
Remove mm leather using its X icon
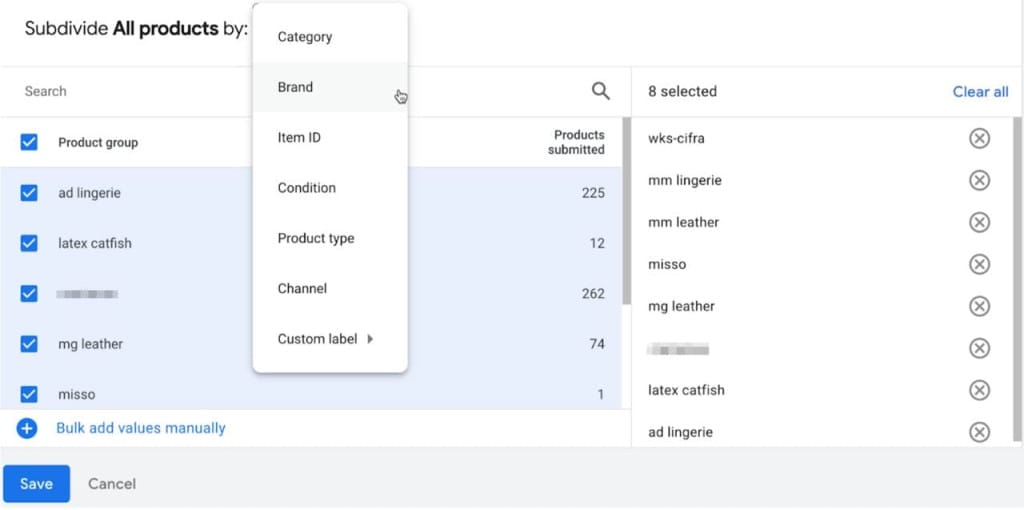coord(979,222)
